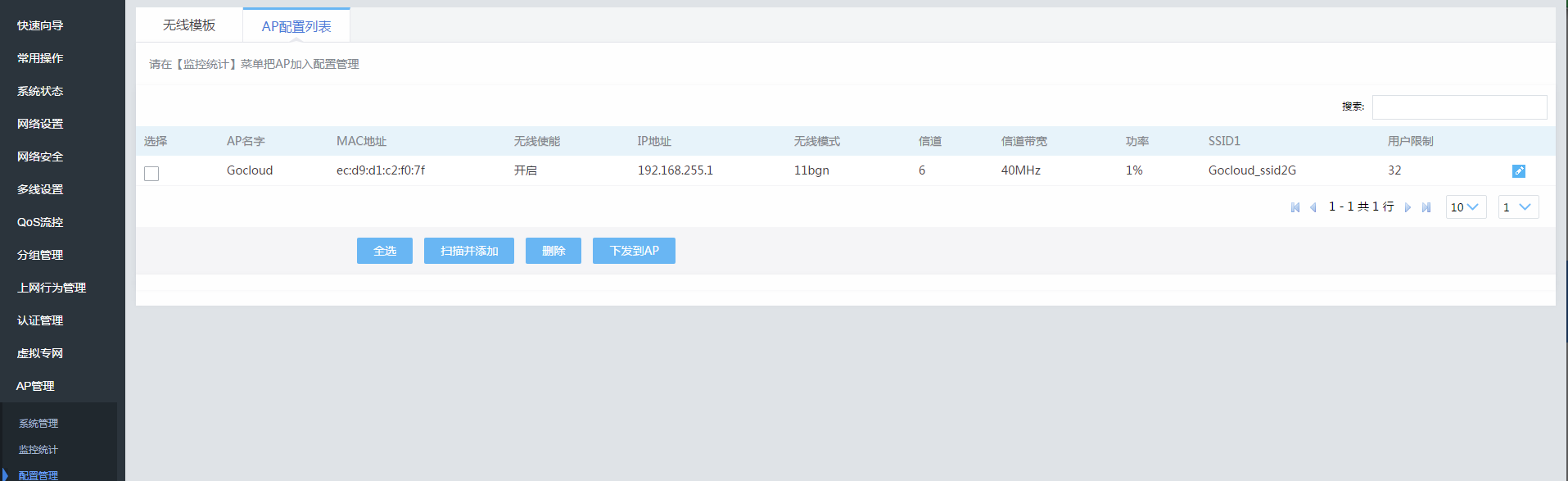Expand the AP管理 sidebar menu
1568x481 pixels.
(35, 386)
